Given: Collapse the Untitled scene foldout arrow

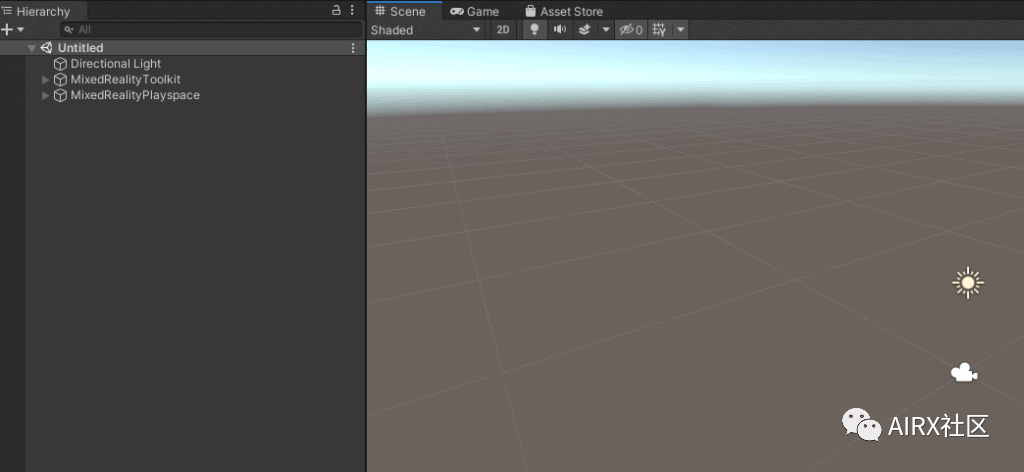Looking at the screenshot, I should click(x=31, y=48).
